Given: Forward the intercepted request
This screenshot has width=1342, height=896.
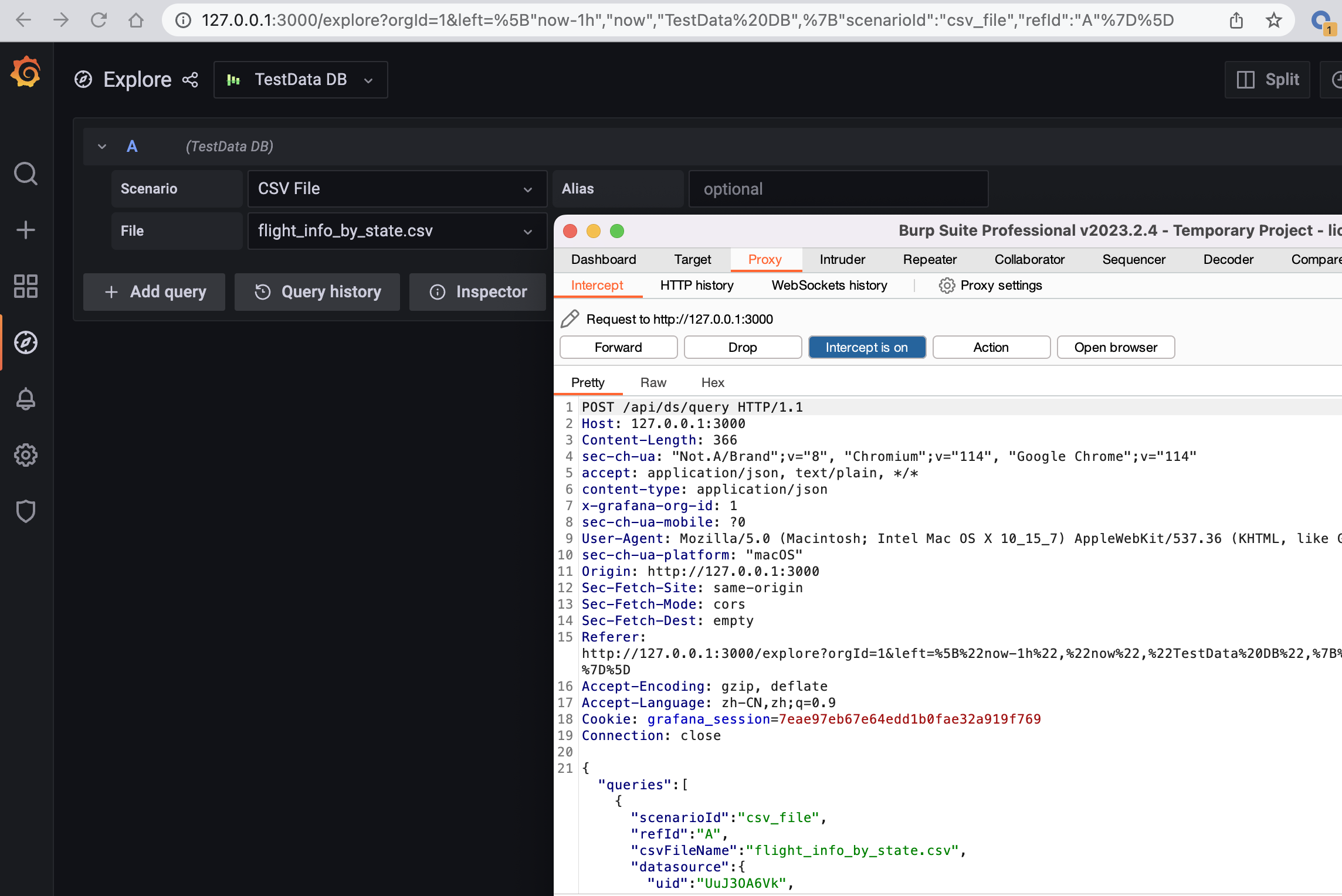Looking at the screenshot, I should click(618, 347).
